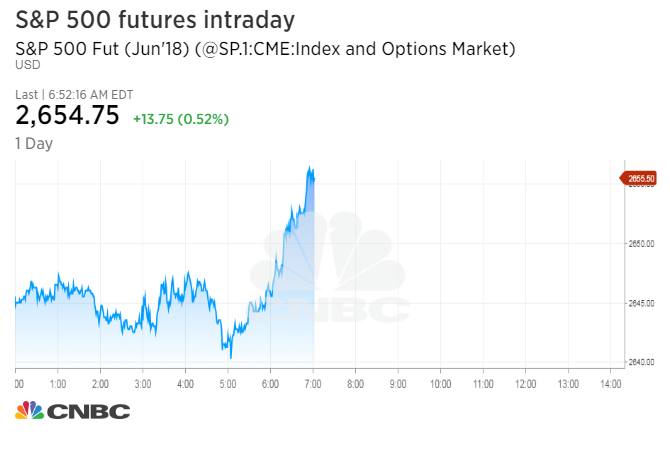Click the CNBC wordmark at bottom left
Viewport: 670px width, 450px height.
pyautogui.click(x=88, y=411)
